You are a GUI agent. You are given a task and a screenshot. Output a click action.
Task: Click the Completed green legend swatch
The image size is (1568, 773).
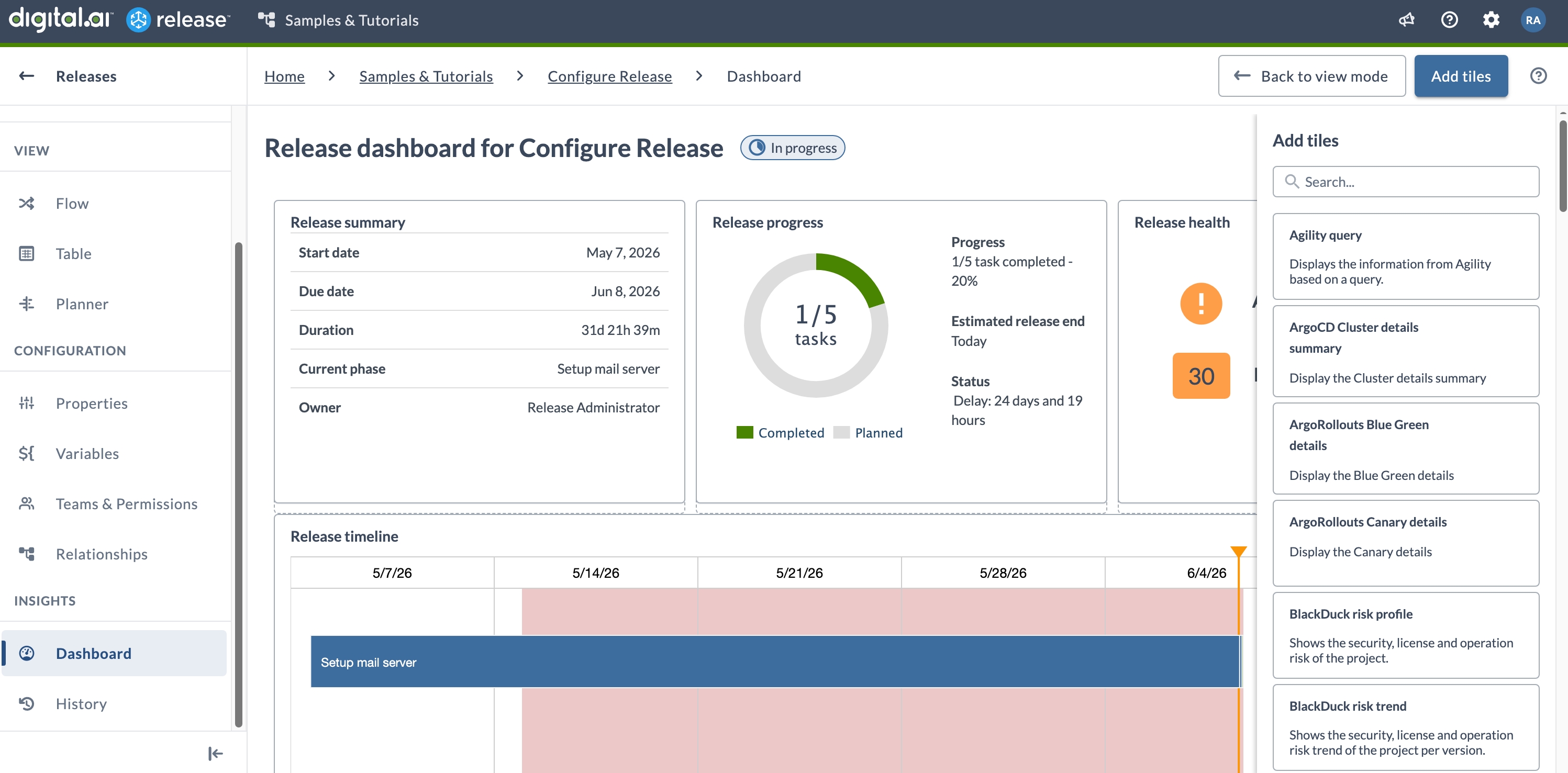pos(744,433)
